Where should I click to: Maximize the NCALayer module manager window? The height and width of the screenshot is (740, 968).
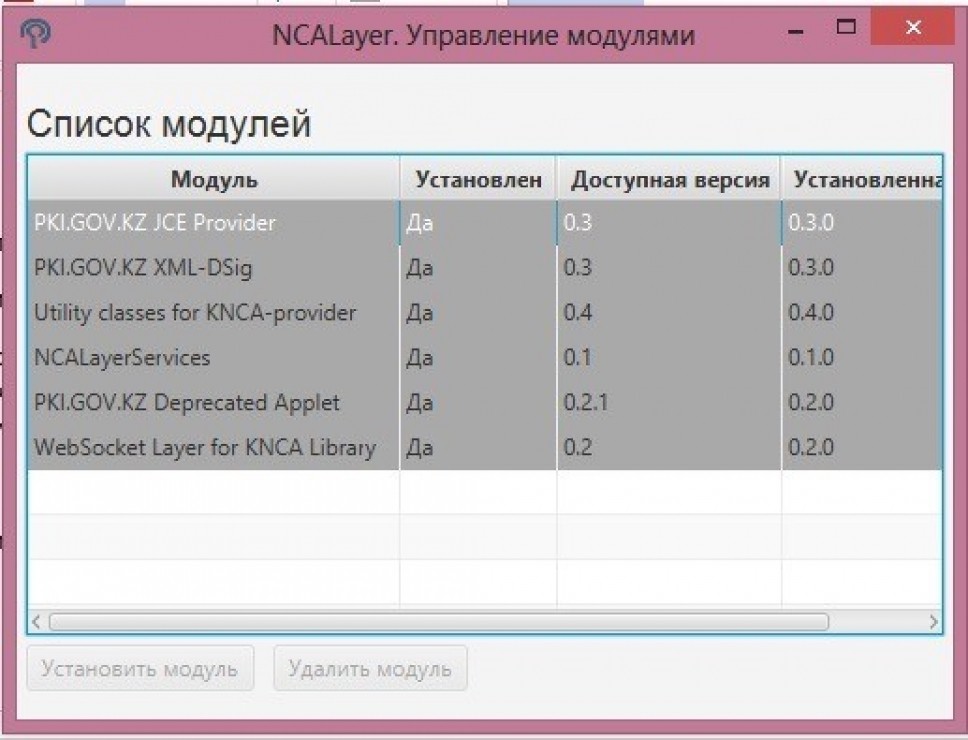(x=846, y=27)
